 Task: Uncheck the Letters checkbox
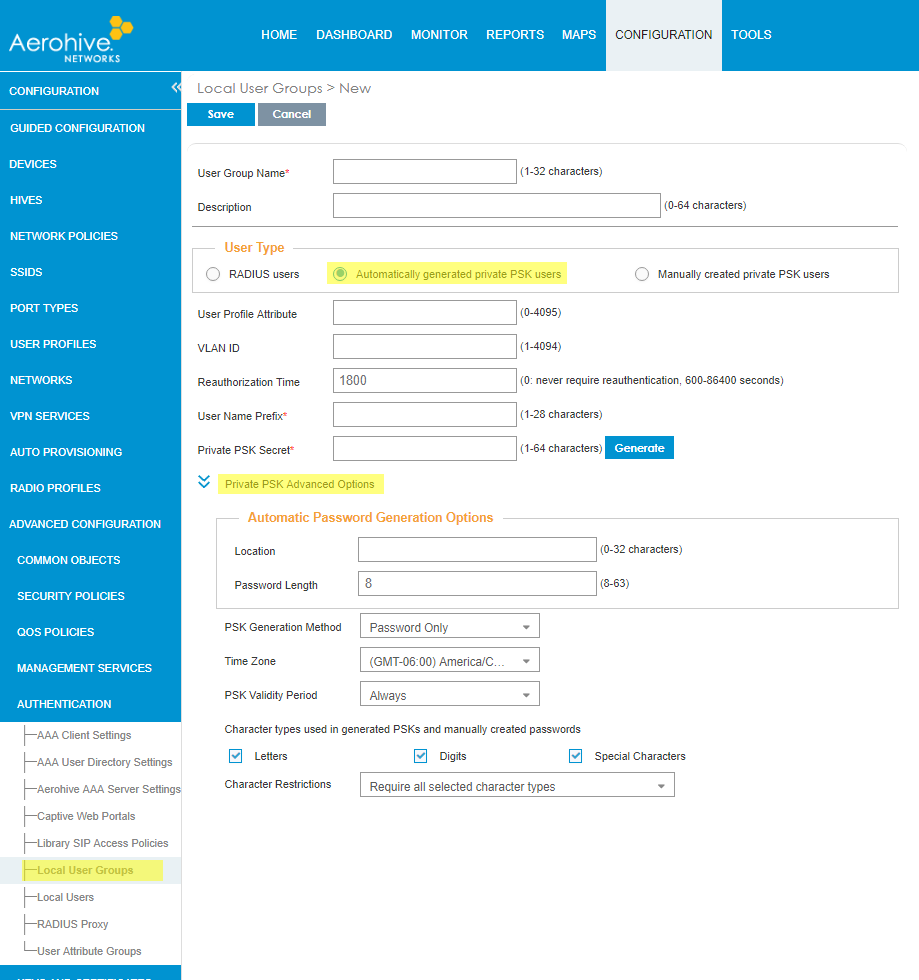coord(236,756)
